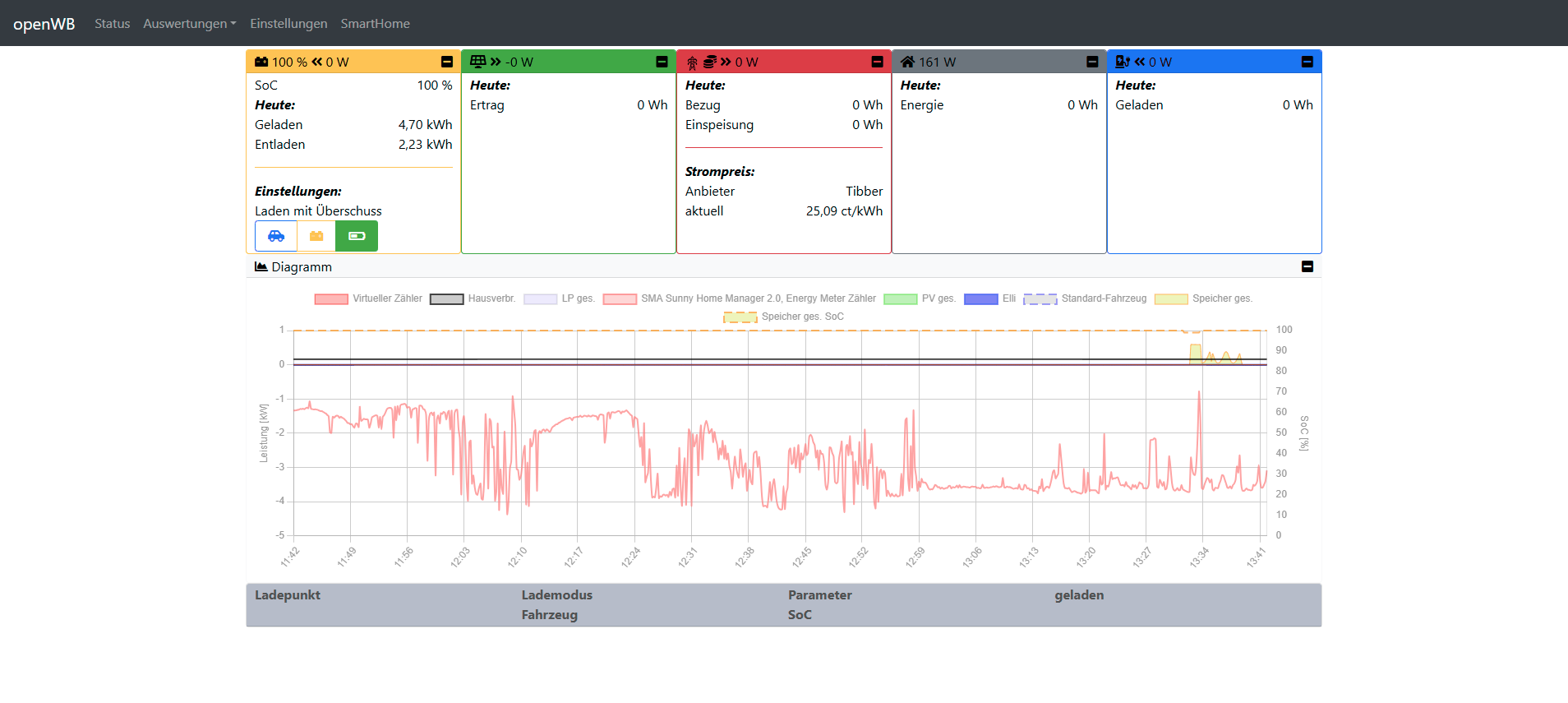The height and width of the screenshot is (703, 1568).
Task: Collapse the house consumption card
Action: [x=1092, y=62]
